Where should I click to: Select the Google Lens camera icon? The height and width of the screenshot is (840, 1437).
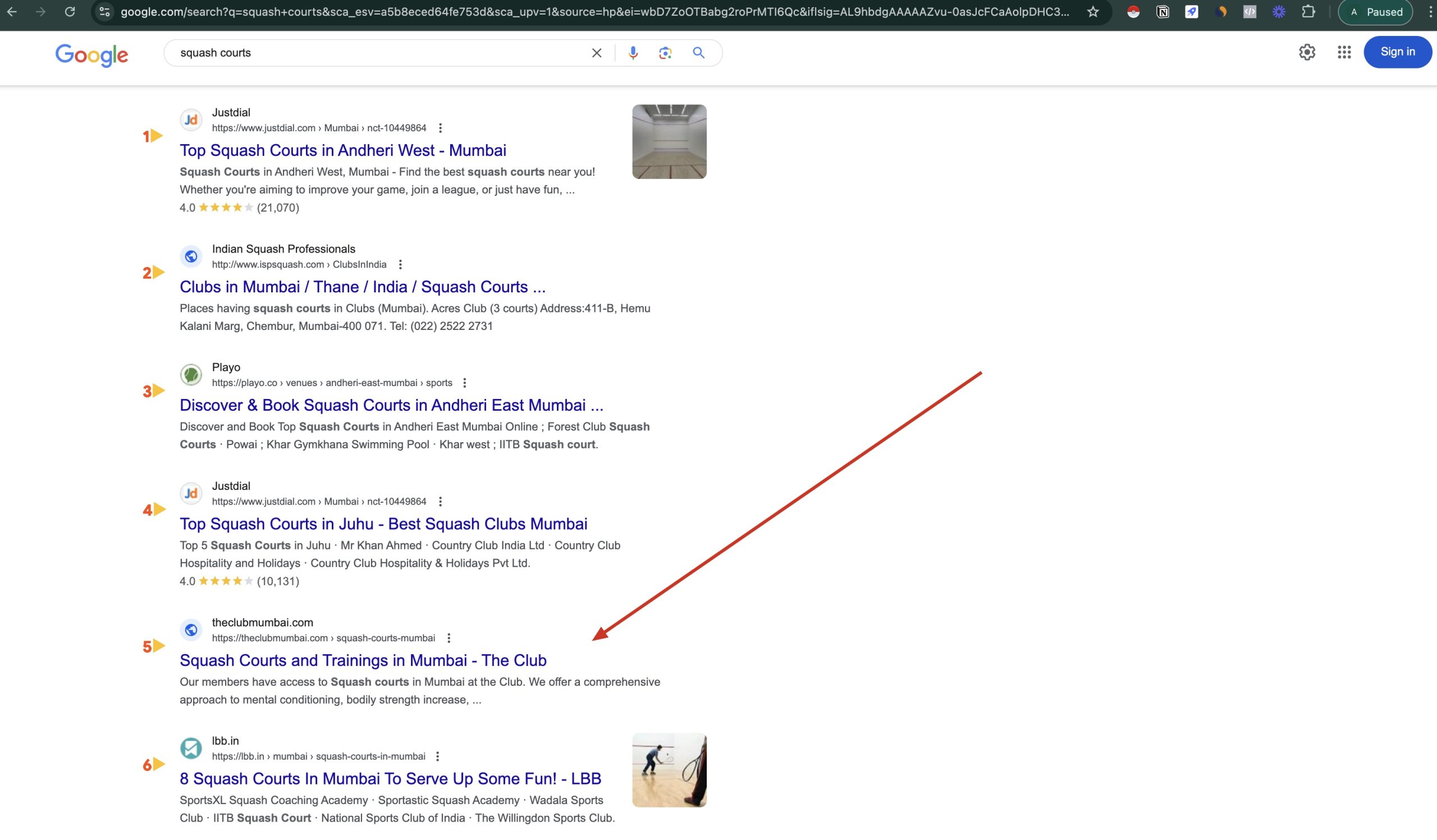tap(665, 52)
